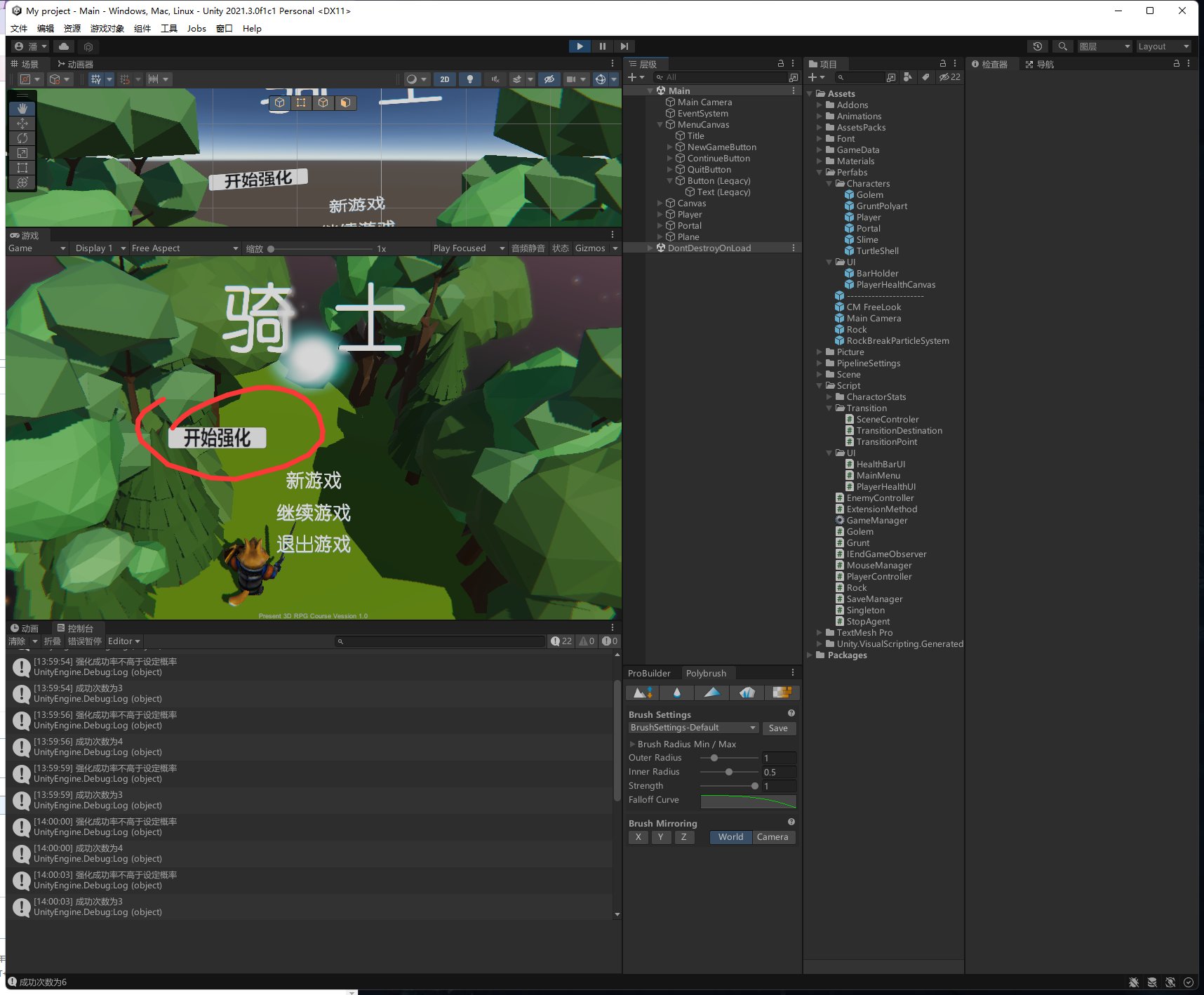Select the Move tool in Scene view

click(x=22, y=123)
